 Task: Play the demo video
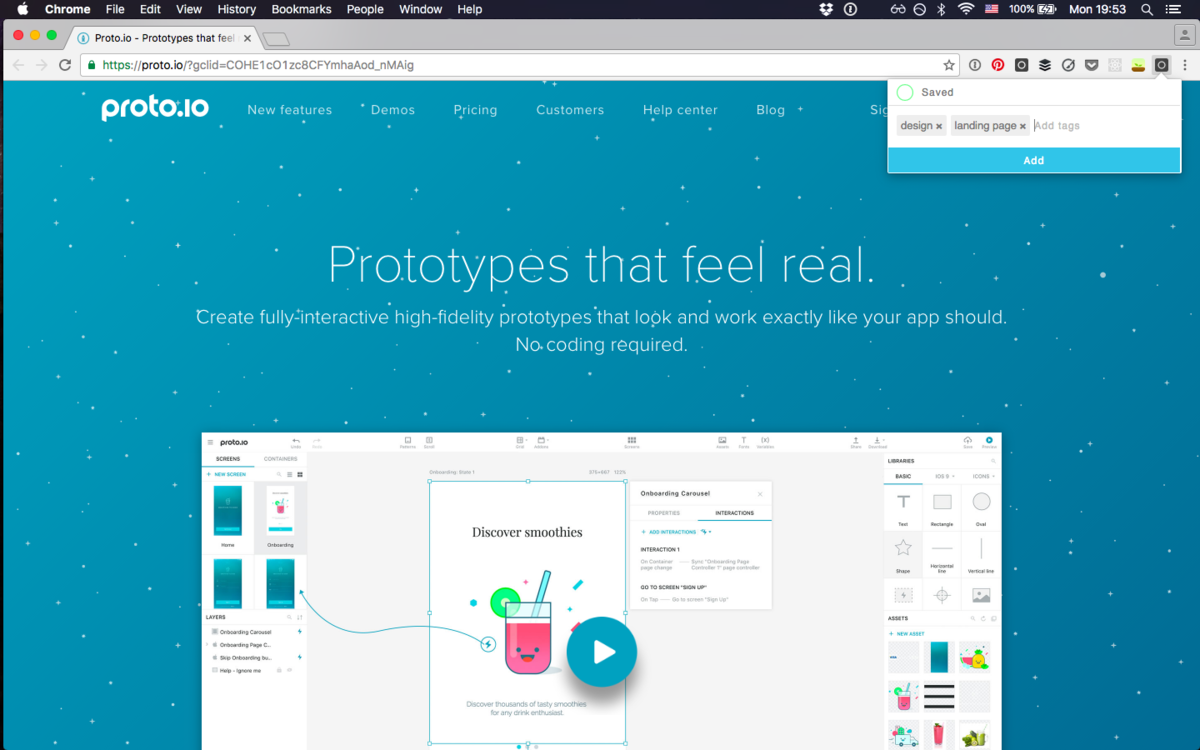click(602, 651)
